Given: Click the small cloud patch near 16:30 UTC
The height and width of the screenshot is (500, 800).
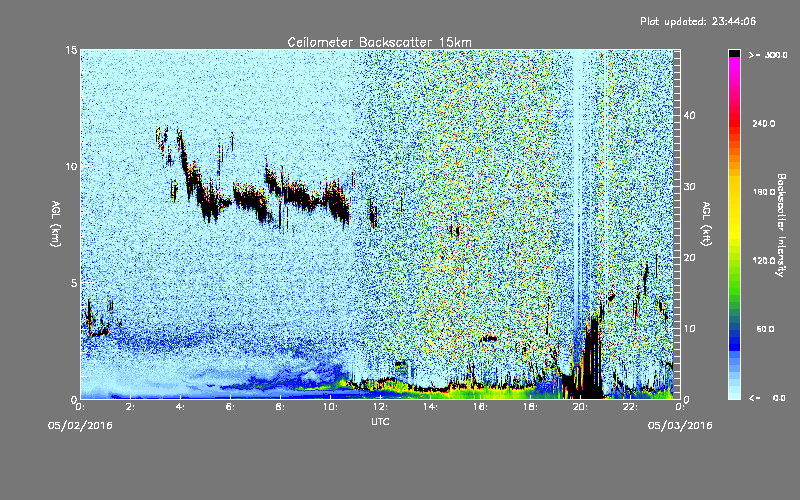Looking at the screenshot, I should click(489, 338).
